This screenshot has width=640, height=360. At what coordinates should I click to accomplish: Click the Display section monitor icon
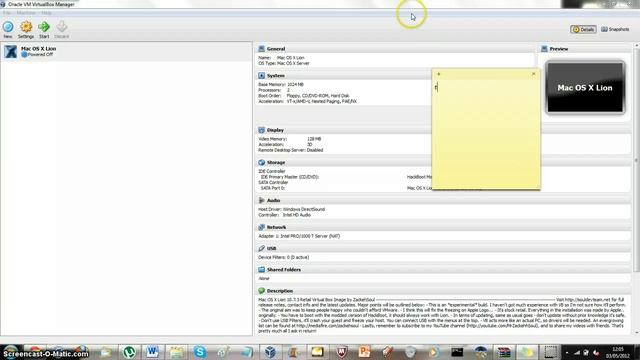[x=262, y=130]
